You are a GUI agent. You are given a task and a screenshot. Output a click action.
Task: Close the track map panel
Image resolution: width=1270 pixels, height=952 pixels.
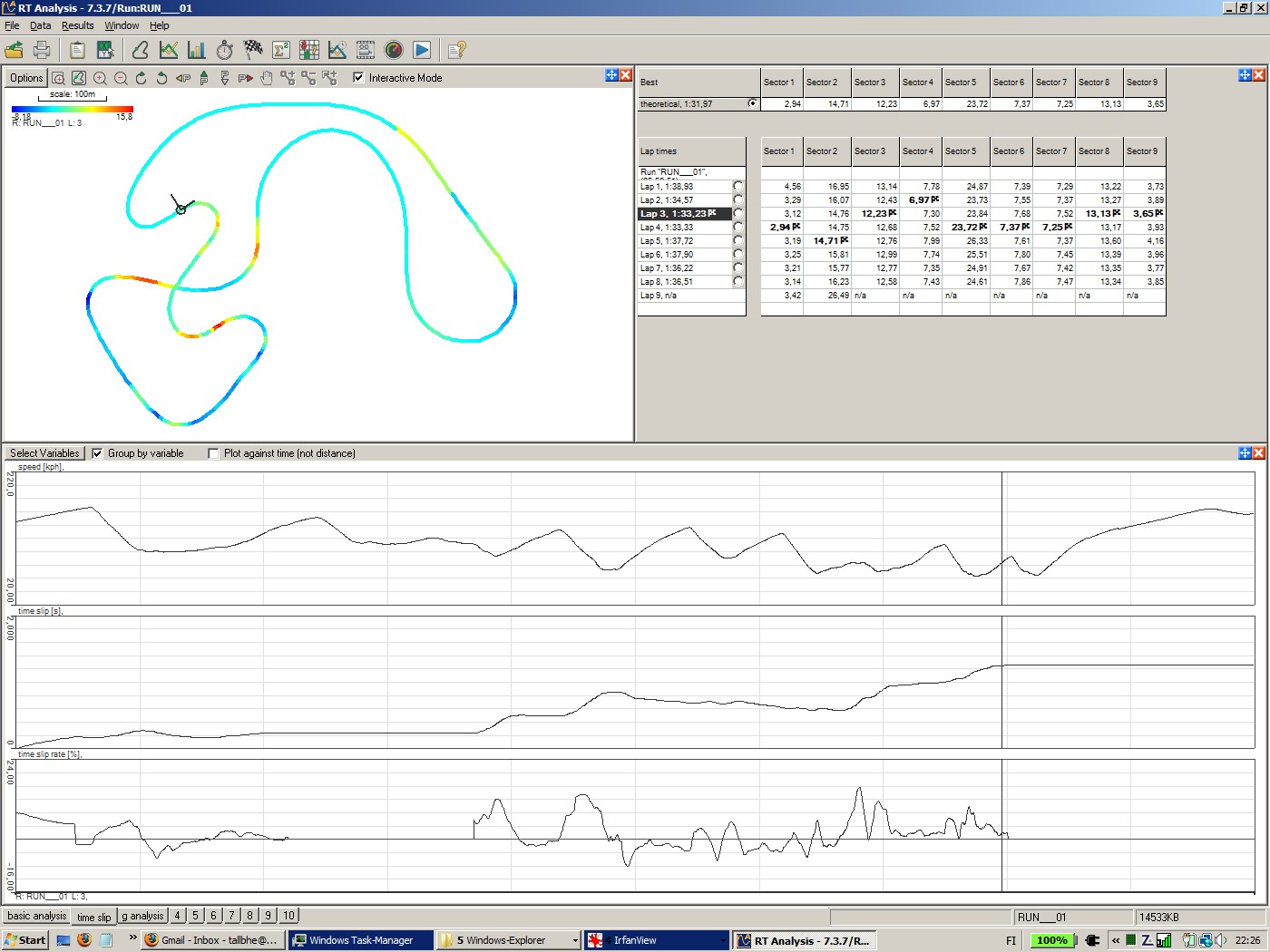626,75
